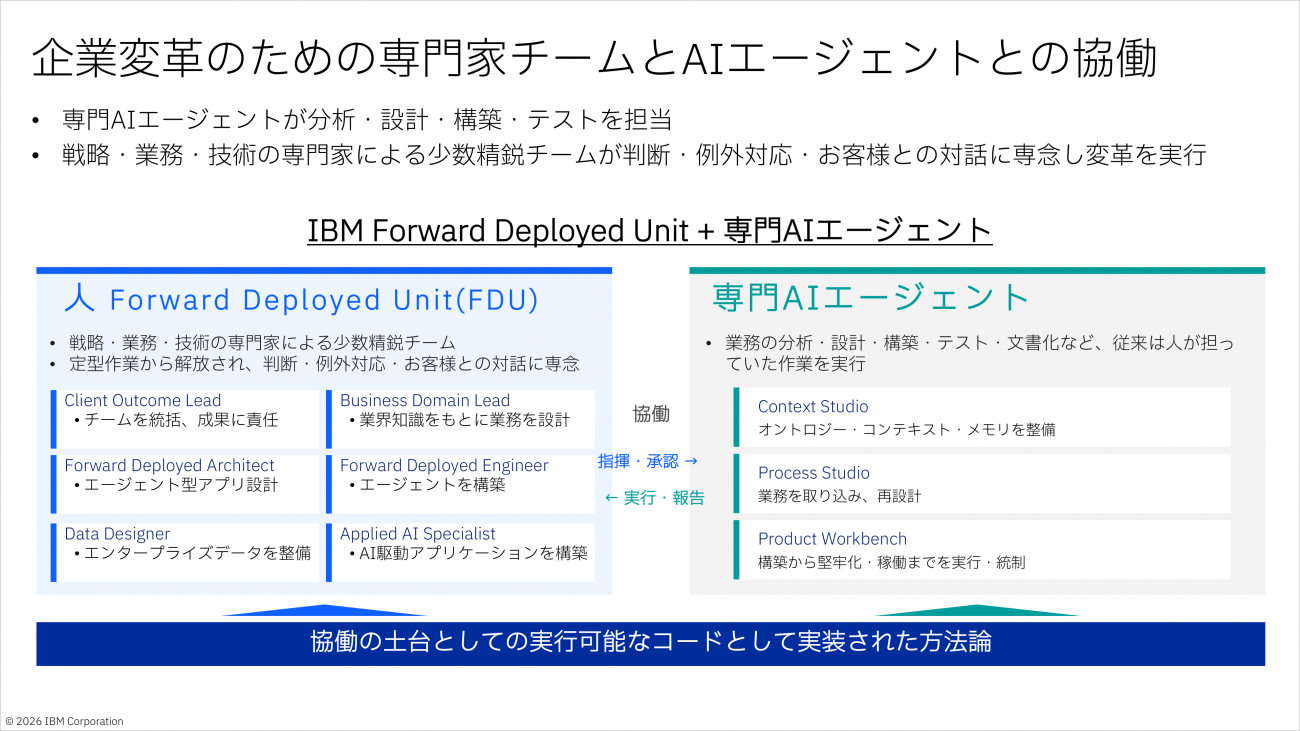Click the Process Studio title
Image resolution: width=1300 pixels, height=731 pixels.
[814, 473]
